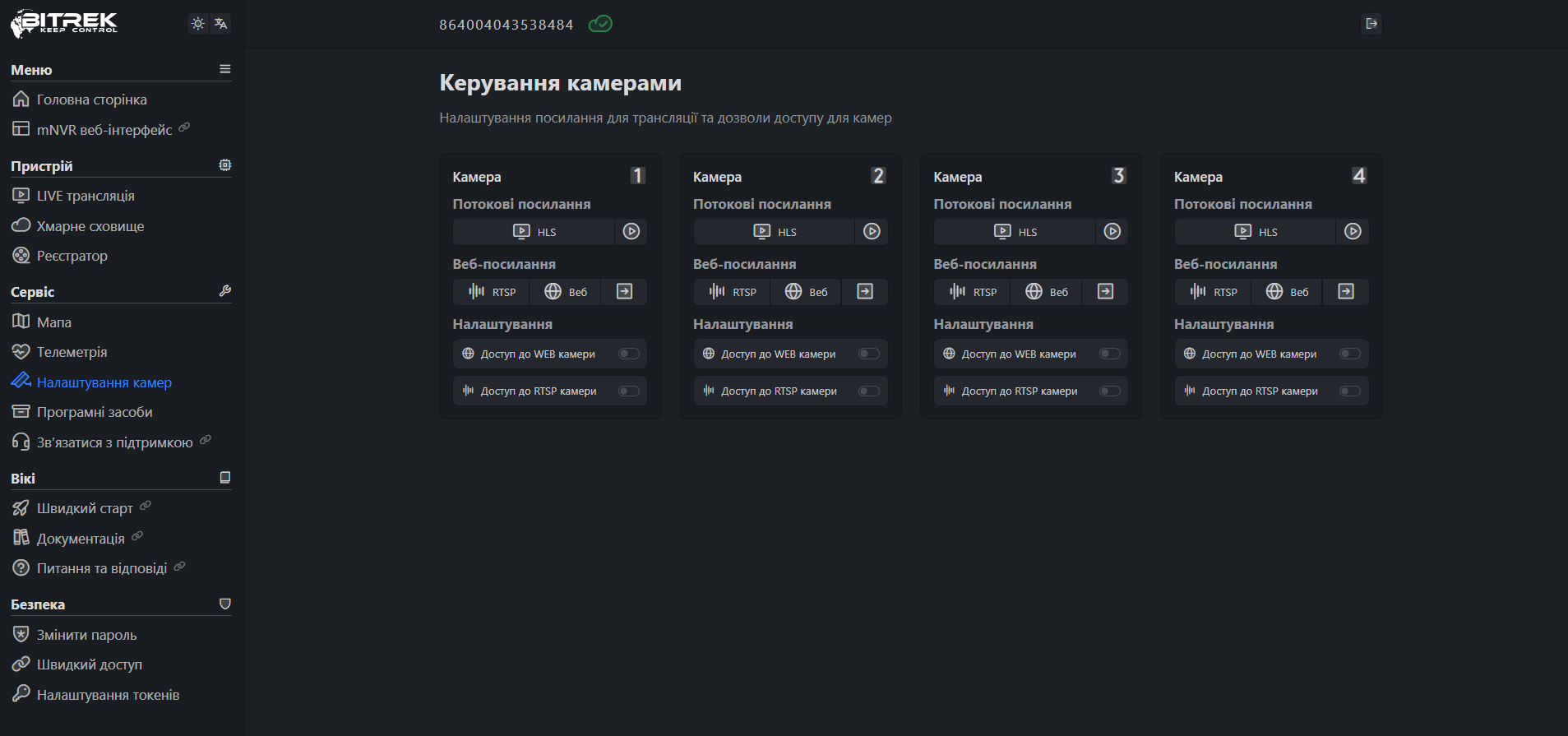Click the RTSP button for Camera 3
Screen dimensions: 1568x736
(974, 292)
